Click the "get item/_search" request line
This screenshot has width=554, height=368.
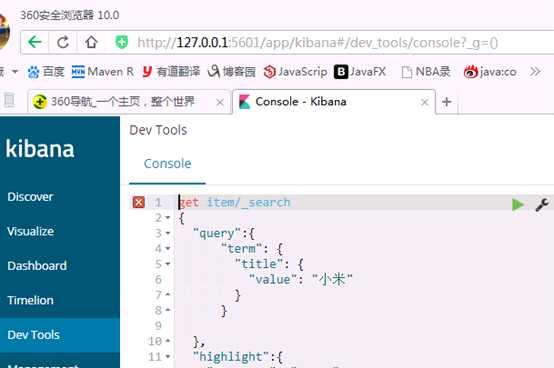234,202
